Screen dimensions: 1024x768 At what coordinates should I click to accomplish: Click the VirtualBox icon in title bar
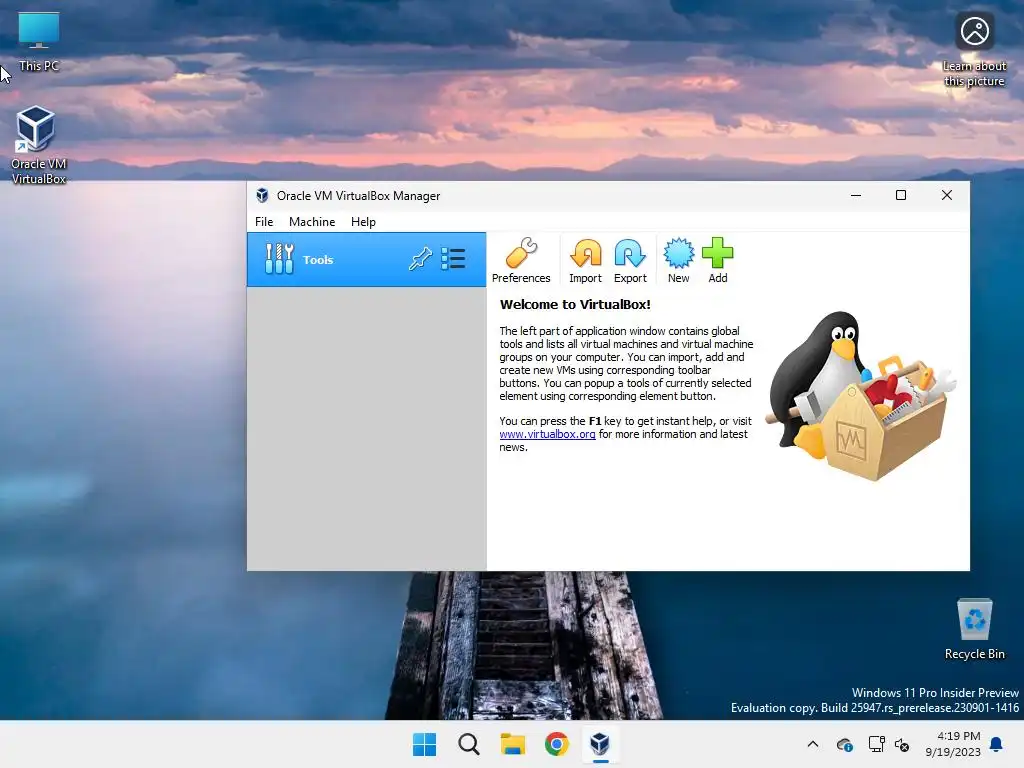pos(263,195)
